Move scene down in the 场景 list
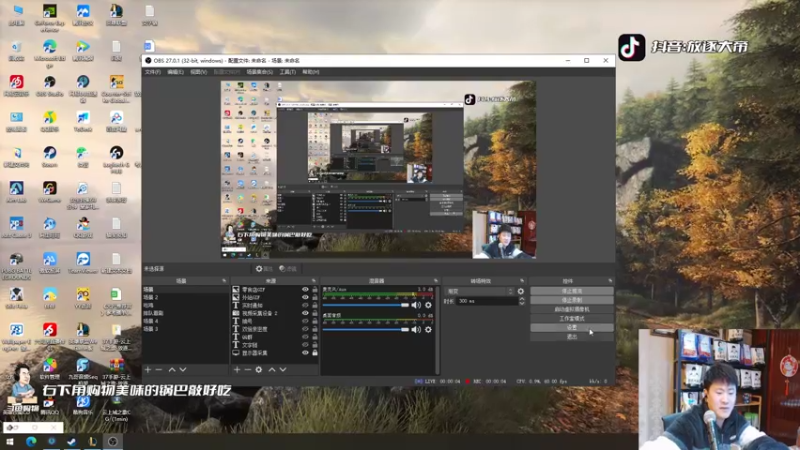 [x=183, y=369]
